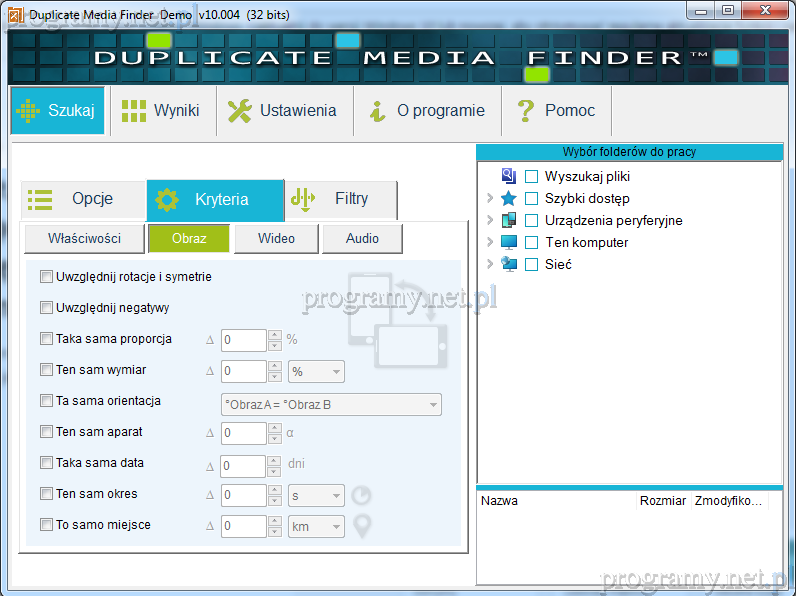Enable Uwzględnij rotacje i symetrie checkbox

click(x=46, y=277)
